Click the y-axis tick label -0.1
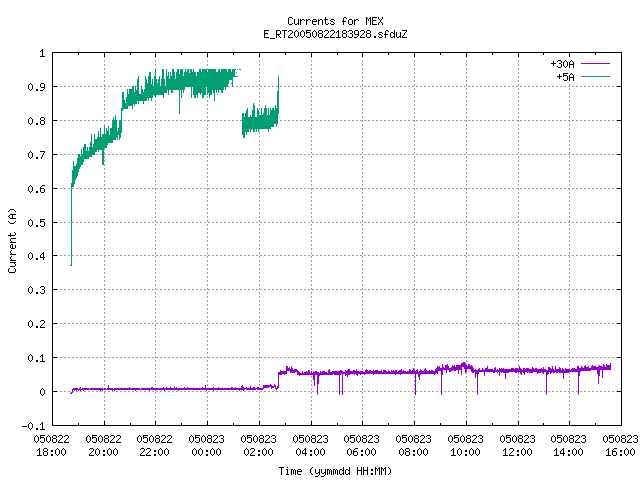 pyautogui.click(x=33, y=426)
